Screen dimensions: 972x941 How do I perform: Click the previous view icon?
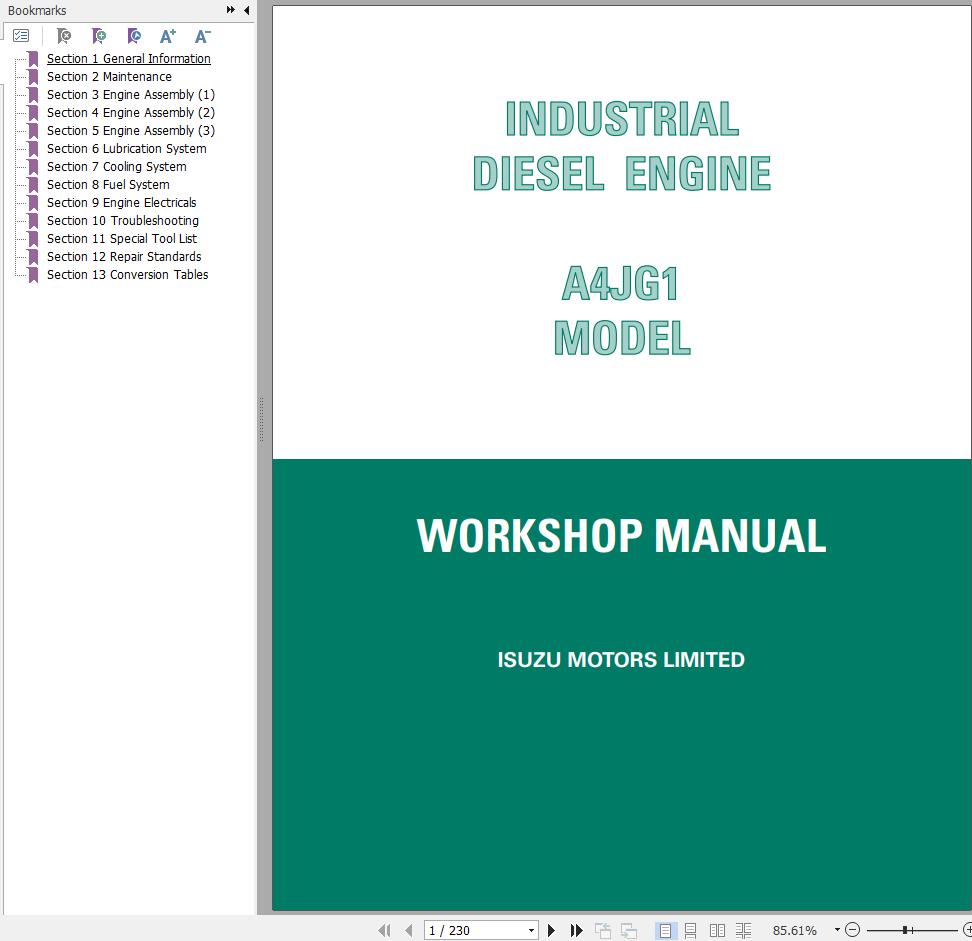coord(603,930)
